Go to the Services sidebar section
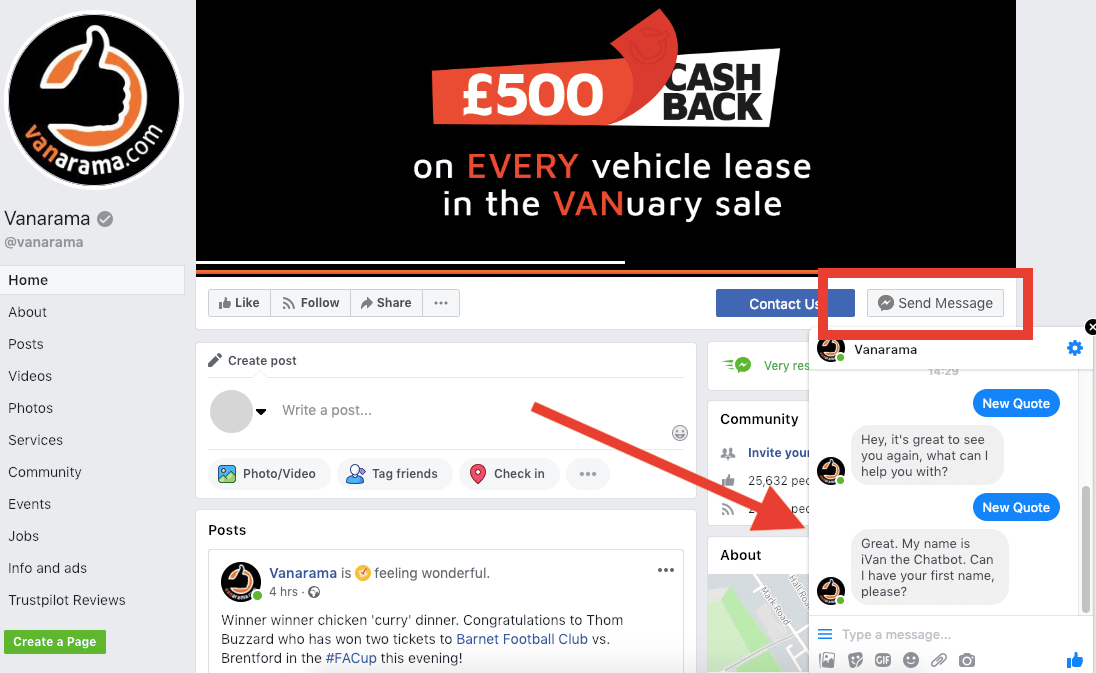This screenshot has width=1096, height=673. (36, 440)
